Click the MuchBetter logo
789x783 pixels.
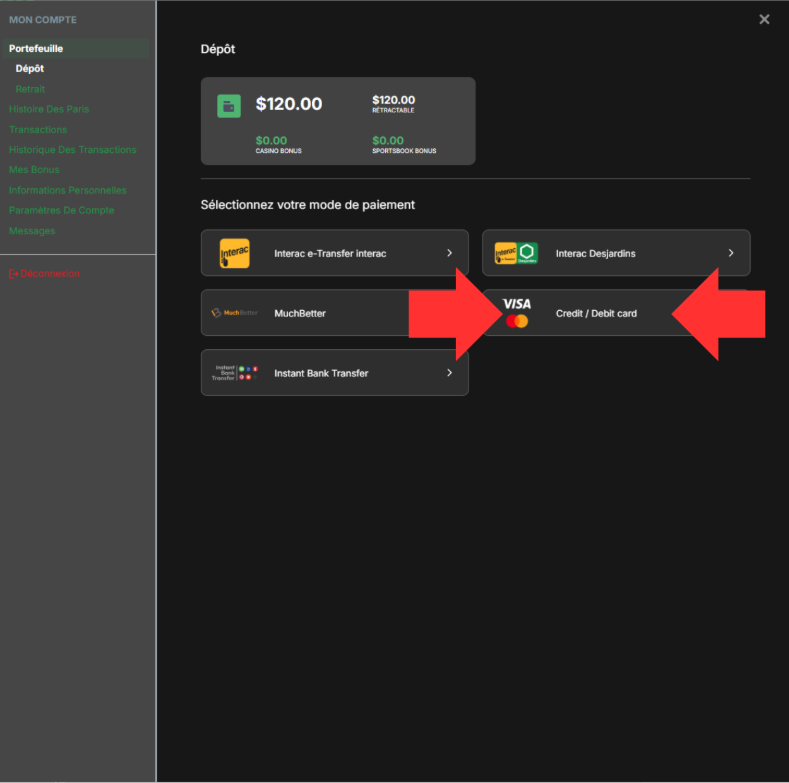tap(234, 313)
